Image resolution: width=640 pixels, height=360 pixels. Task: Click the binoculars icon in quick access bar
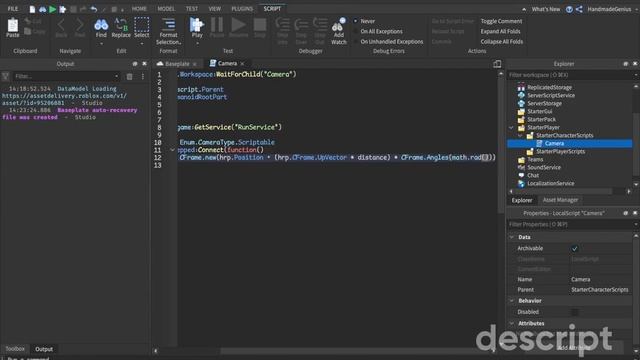coord(42,9)
